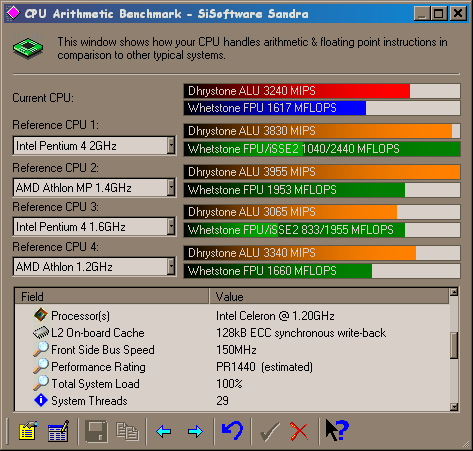Viewport: 473px width, 451px height.
Task: Click the list scrollbar thumb
Action: [454, 345]
